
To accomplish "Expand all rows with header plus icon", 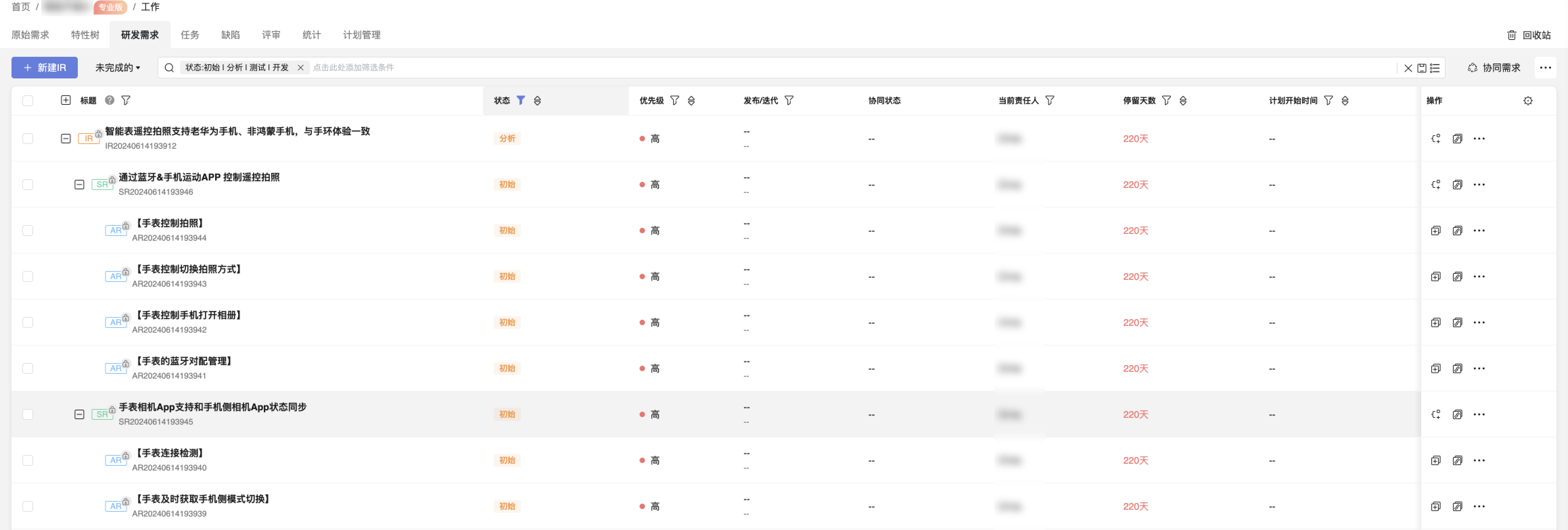I will point(66,100).
